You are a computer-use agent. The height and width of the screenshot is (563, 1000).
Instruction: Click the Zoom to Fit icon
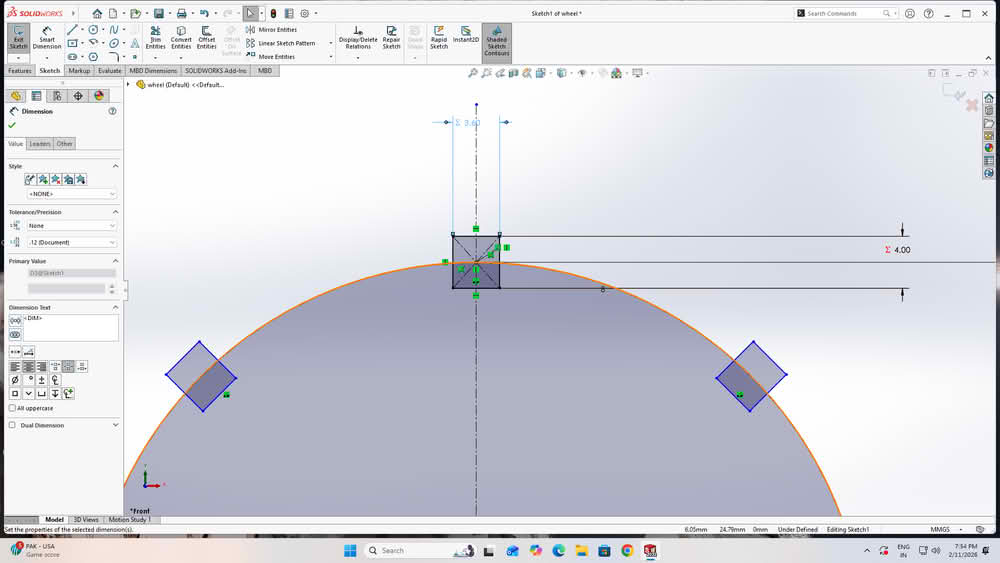pos(473,73)
